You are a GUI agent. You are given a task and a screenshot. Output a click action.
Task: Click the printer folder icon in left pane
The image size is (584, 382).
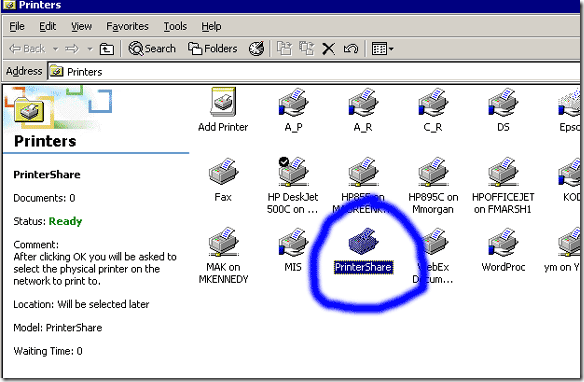(29, 111)
